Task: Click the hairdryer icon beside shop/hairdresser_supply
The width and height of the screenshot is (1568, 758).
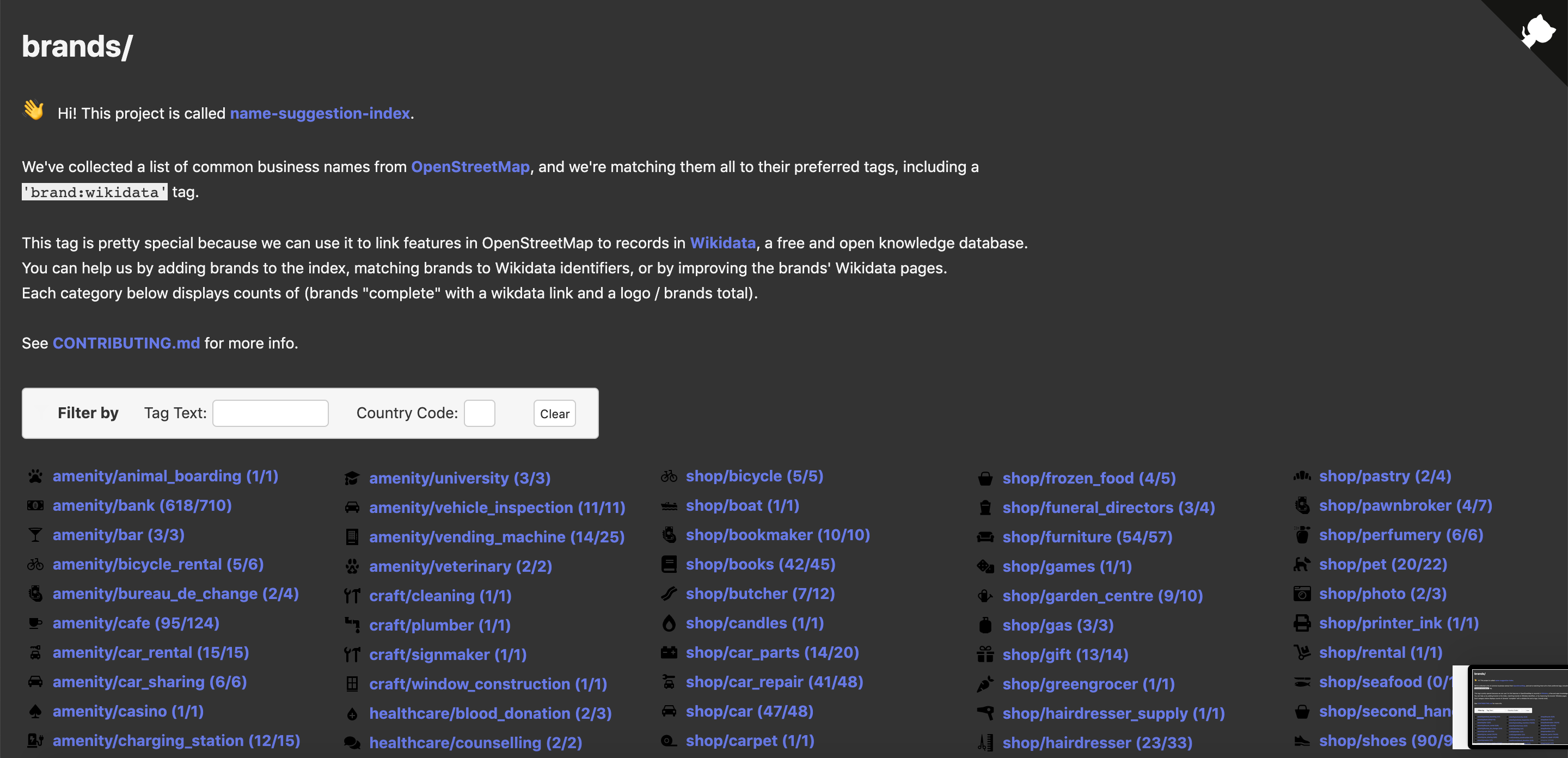Action: coord(985,713)
